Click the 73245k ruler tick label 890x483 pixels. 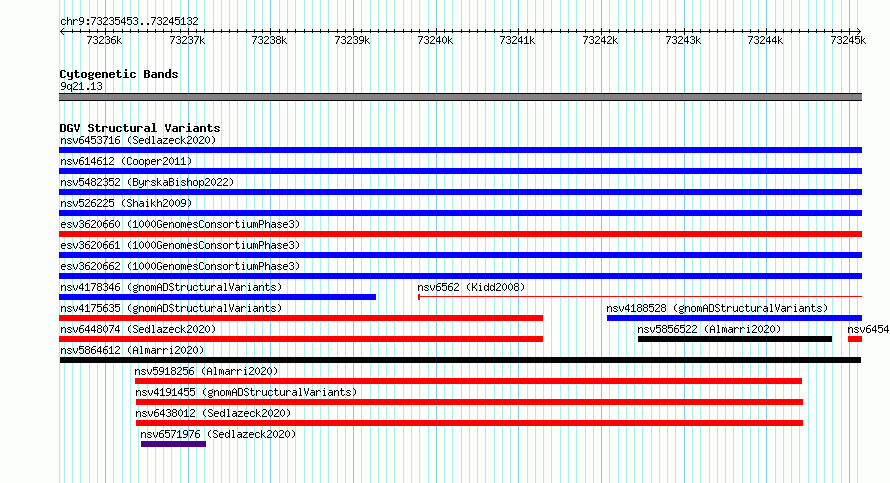(848, 40)
